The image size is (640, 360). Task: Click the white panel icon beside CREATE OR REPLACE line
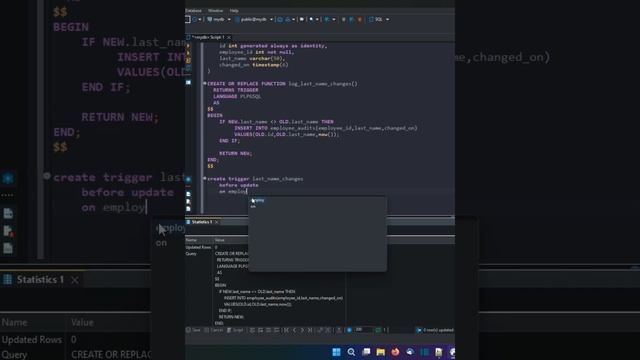point(188,82)
